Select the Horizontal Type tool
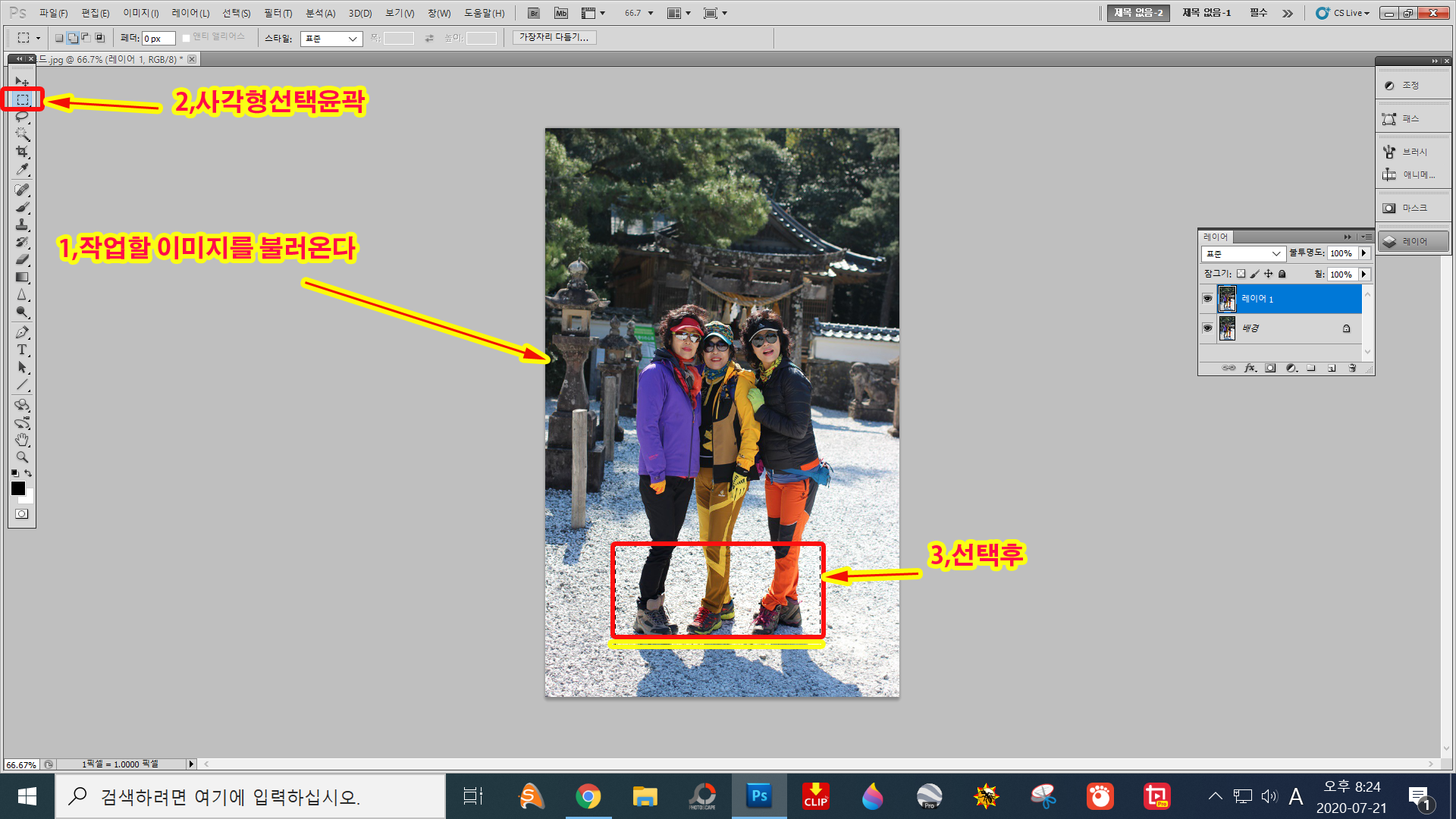The width and height of the screenshot is (1456, 819). (22, 350)
